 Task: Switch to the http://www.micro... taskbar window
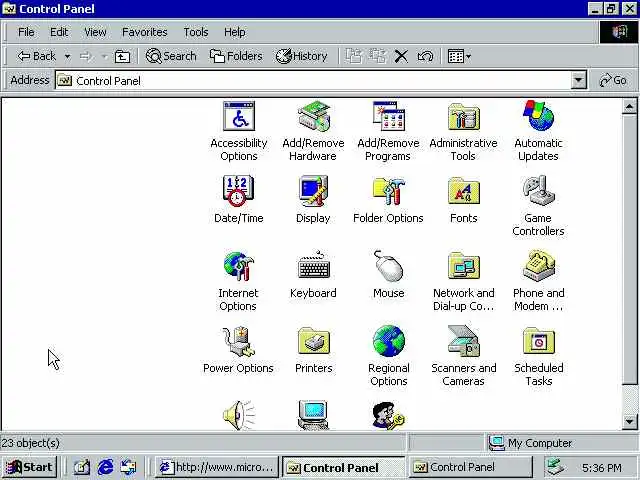217,467
